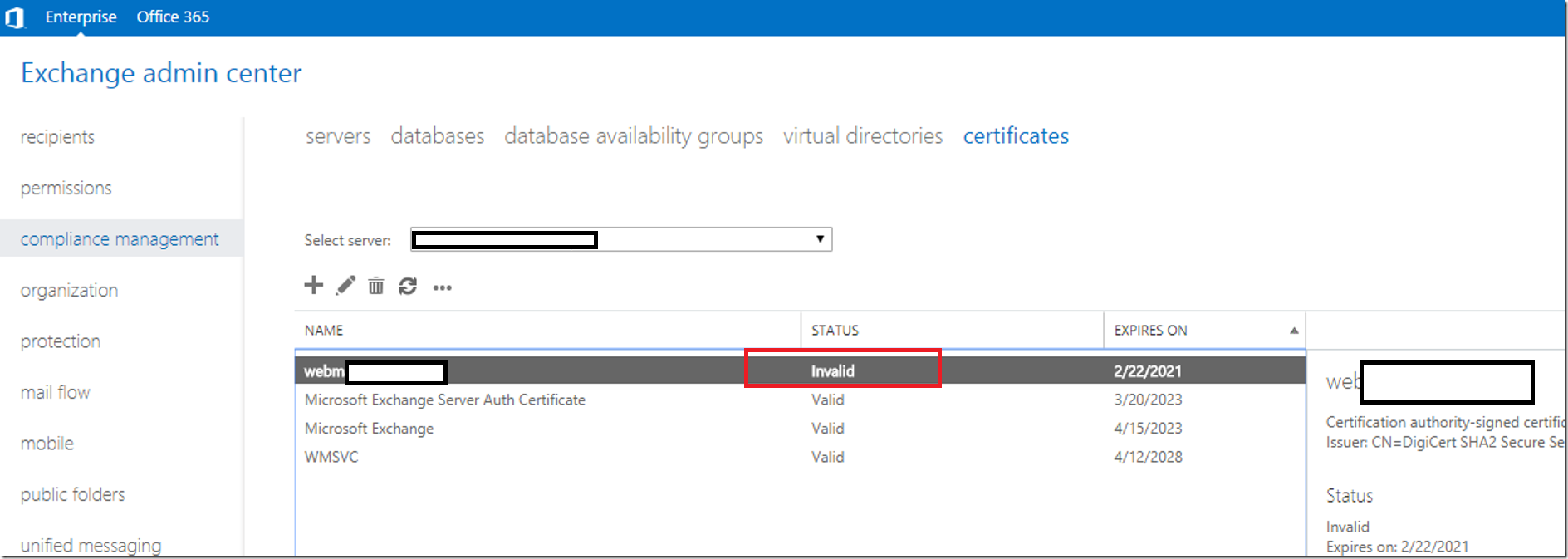Open compliance management section
Viewport: 1568px width, 559px height.
(120, 239)
